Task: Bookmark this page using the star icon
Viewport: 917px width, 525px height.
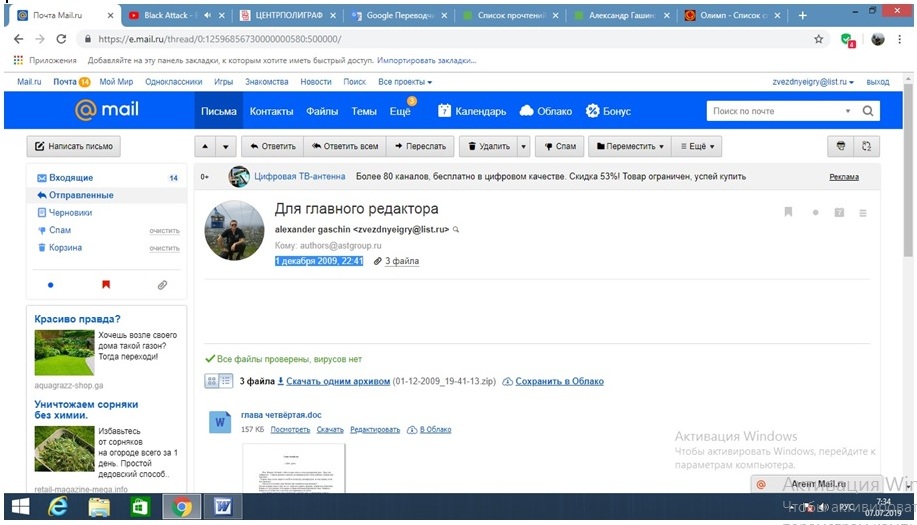Action: (819, 39)
